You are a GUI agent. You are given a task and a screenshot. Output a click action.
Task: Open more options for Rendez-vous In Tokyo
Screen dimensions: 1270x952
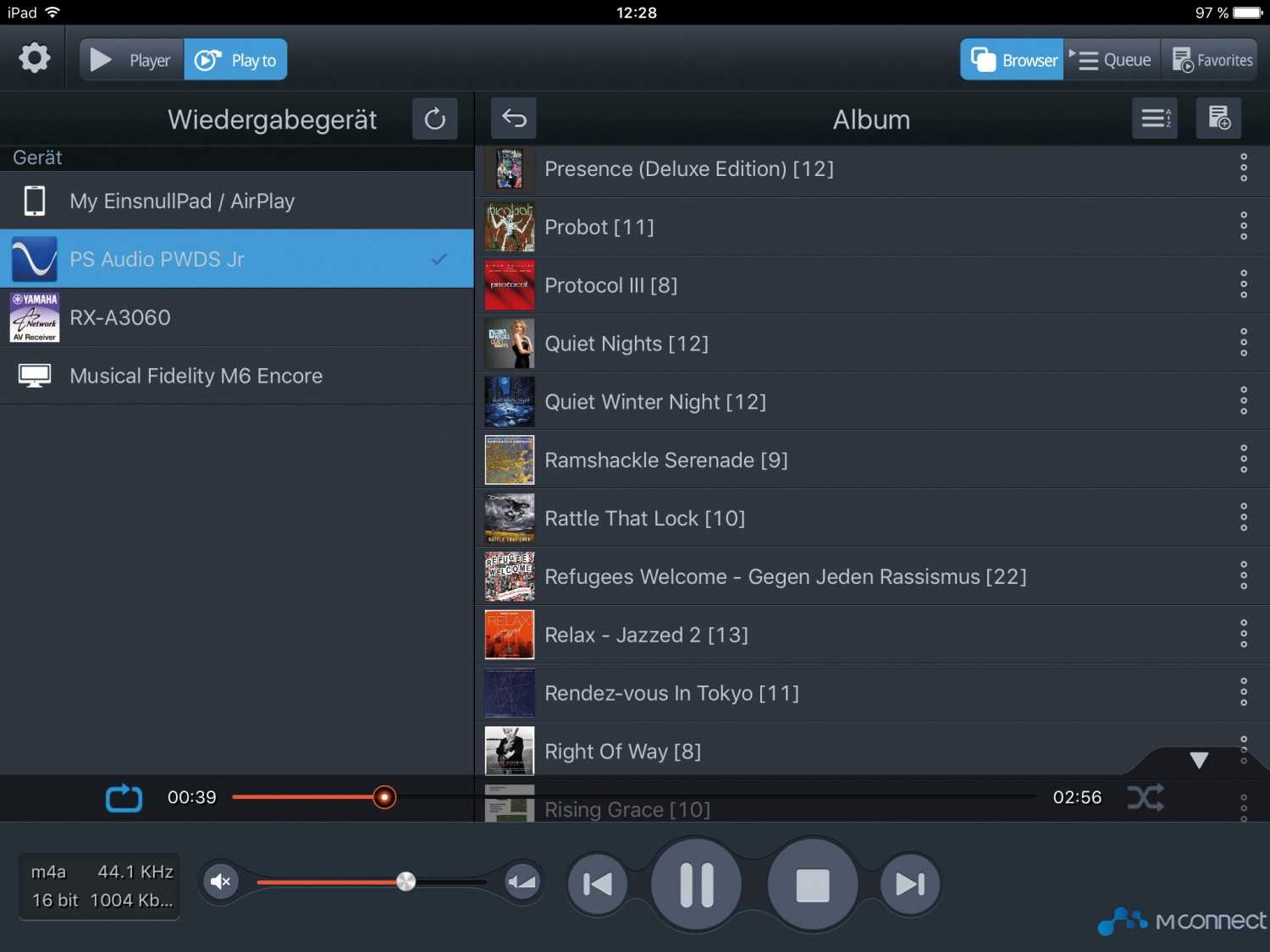tap(1243, 692)
